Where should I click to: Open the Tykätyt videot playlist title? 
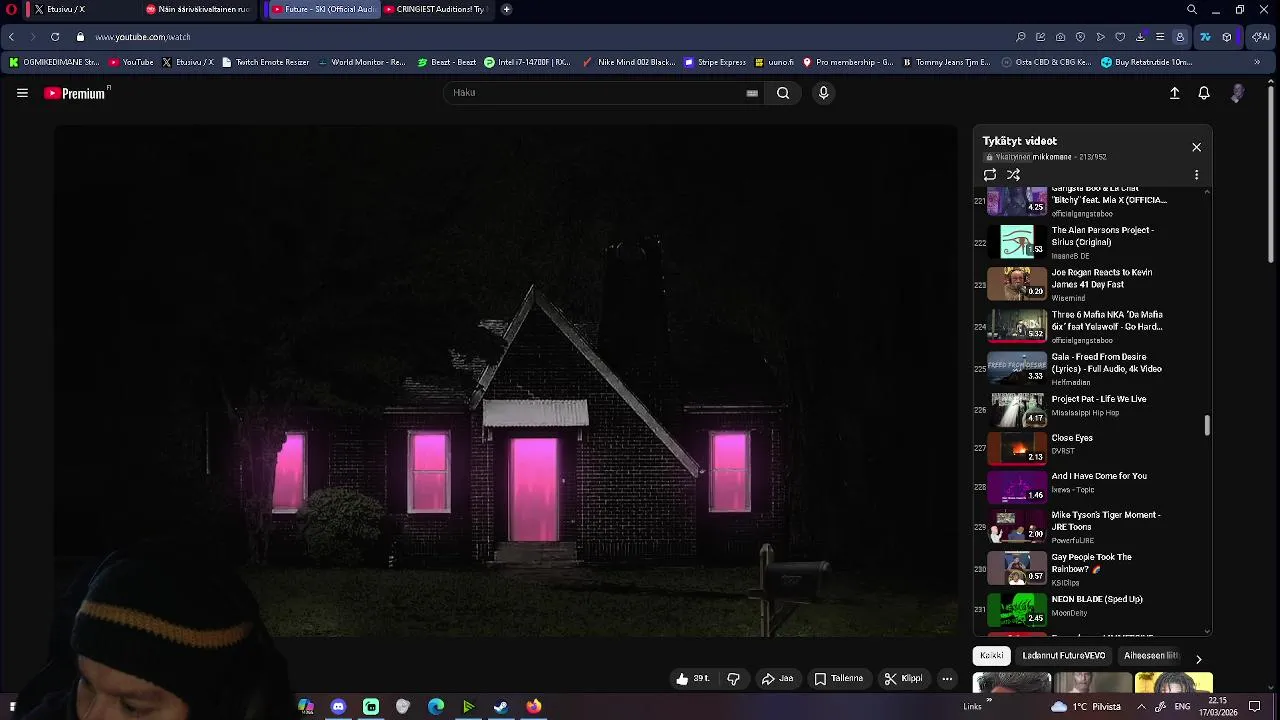[x=1019, y=141]
